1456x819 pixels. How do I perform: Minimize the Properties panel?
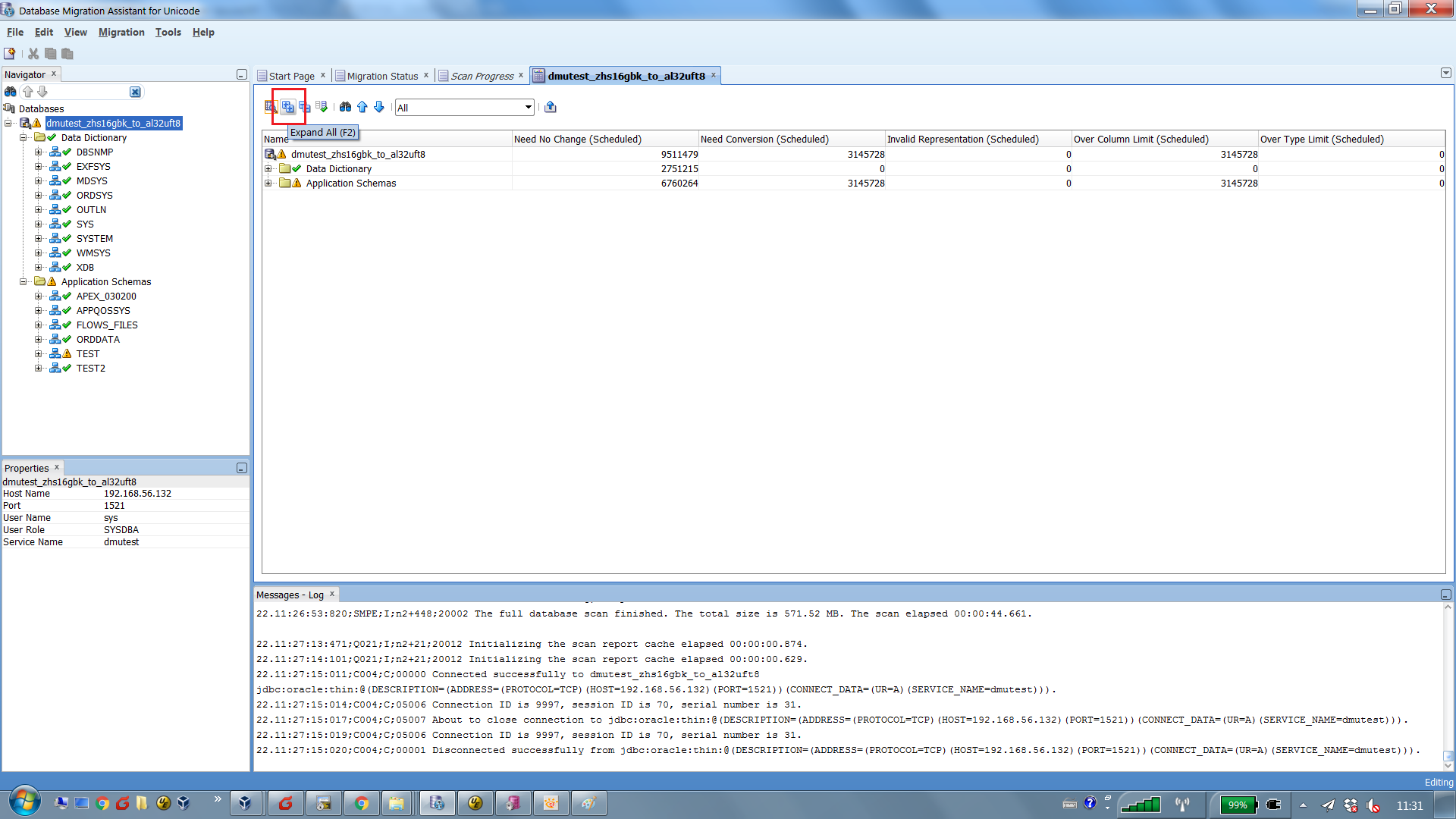coord(242,468)
